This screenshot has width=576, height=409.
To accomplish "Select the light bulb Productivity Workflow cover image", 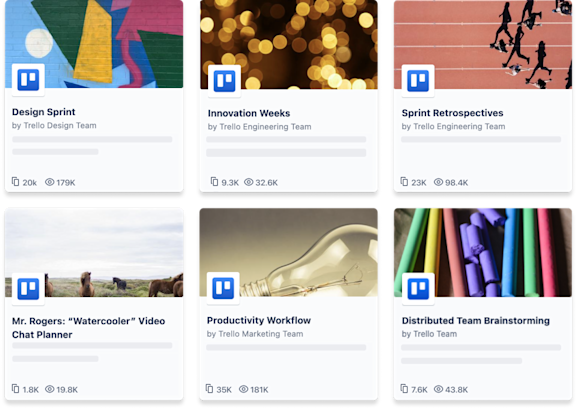I will point(288,252).
